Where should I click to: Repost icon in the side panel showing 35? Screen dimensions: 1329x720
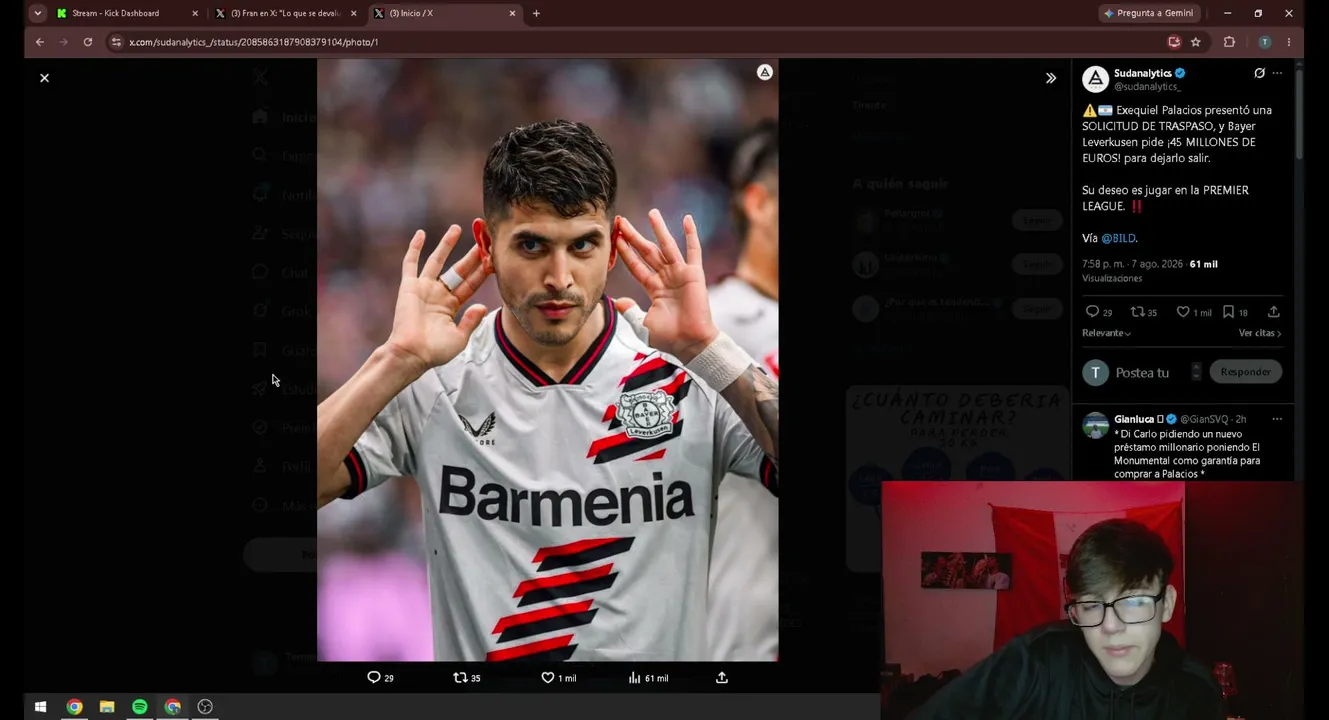[1137, 312]
